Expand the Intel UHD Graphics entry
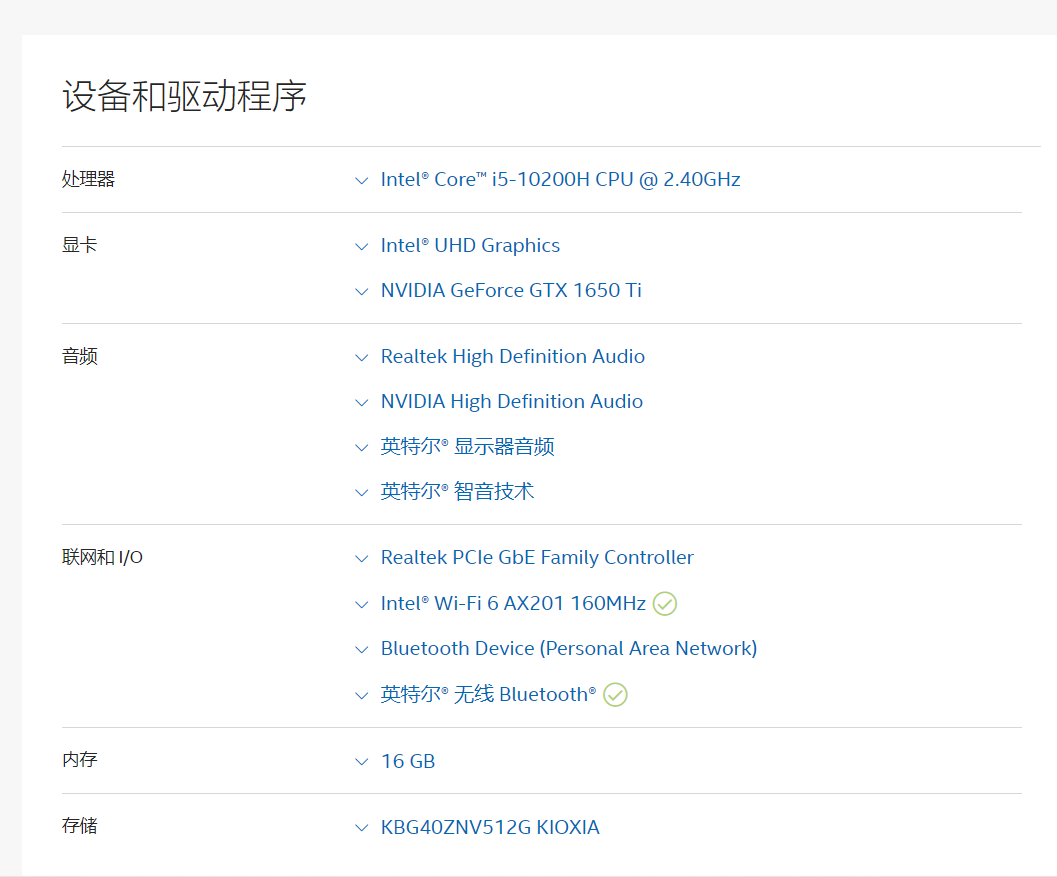The width and height of the screenshot is (1057, 877). pyautogui.click(x=361, y=246)
